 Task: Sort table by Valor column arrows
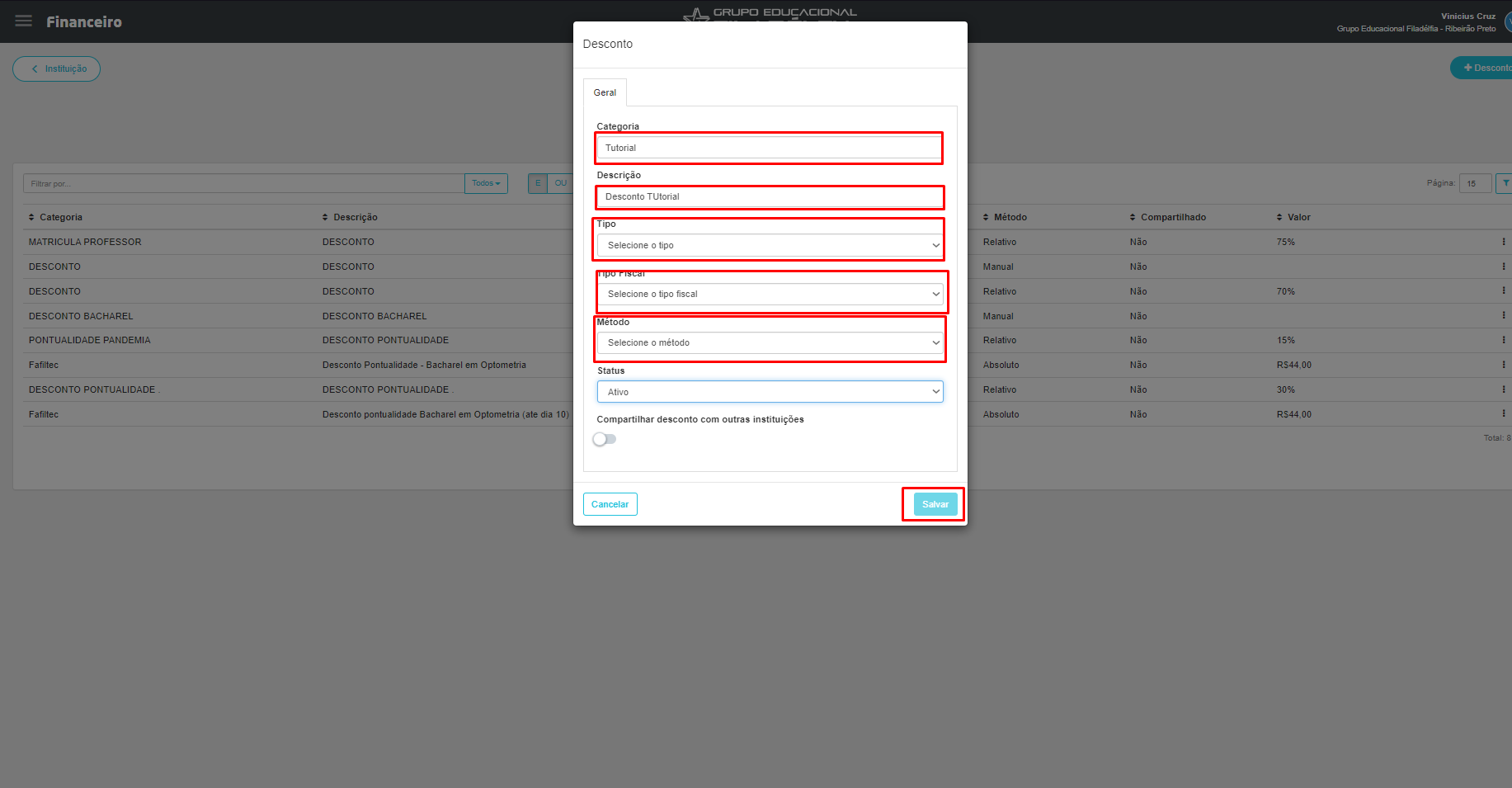(1279, 217)
